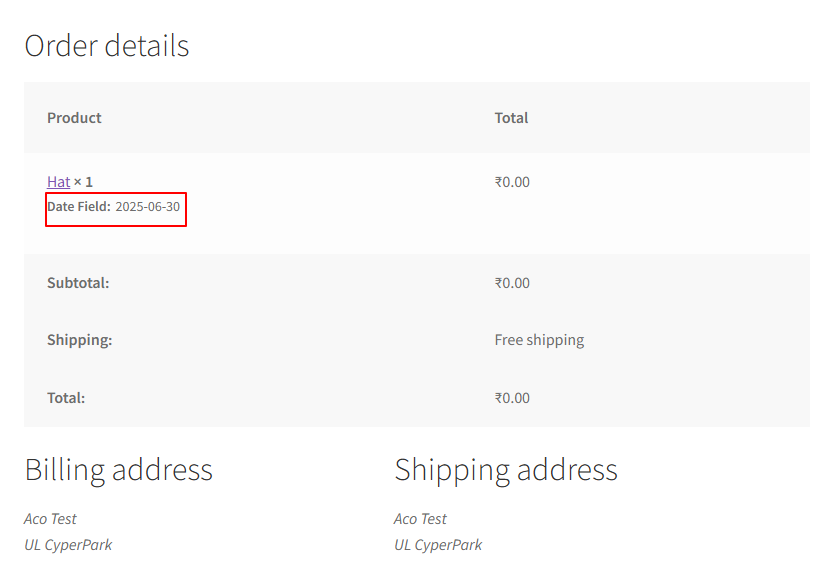The width and height of the screenshot is (819, 561).
Task: Click UL CyperPark under Shipping address
Action: (438, 545)
